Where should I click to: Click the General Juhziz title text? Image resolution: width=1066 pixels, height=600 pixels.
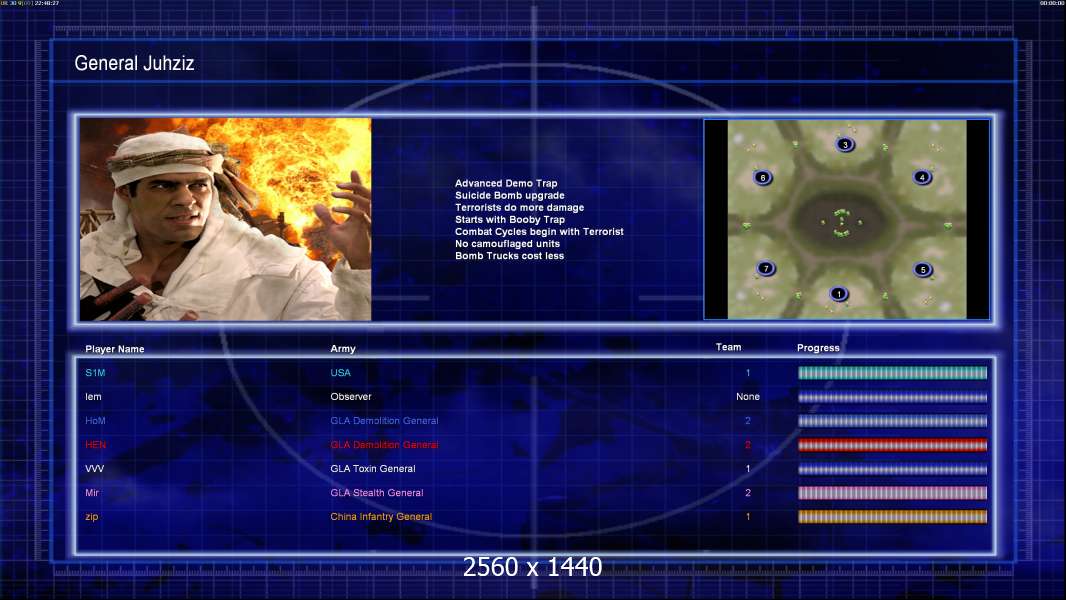(135, 63)
